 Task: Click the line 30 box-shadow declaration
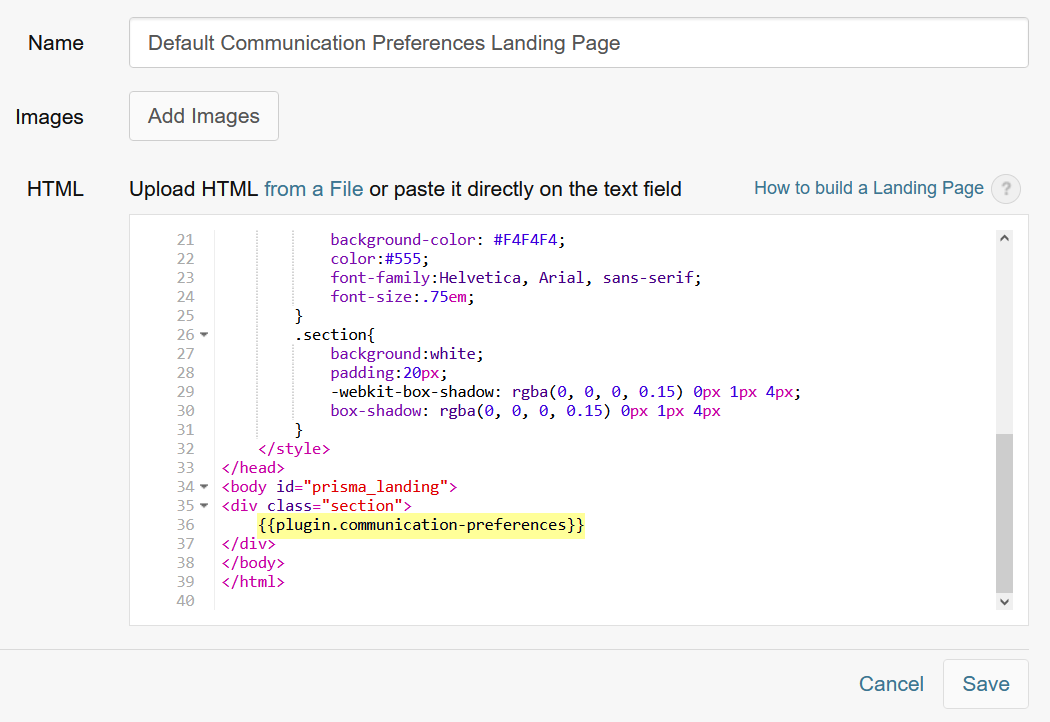tap(525, 410)
